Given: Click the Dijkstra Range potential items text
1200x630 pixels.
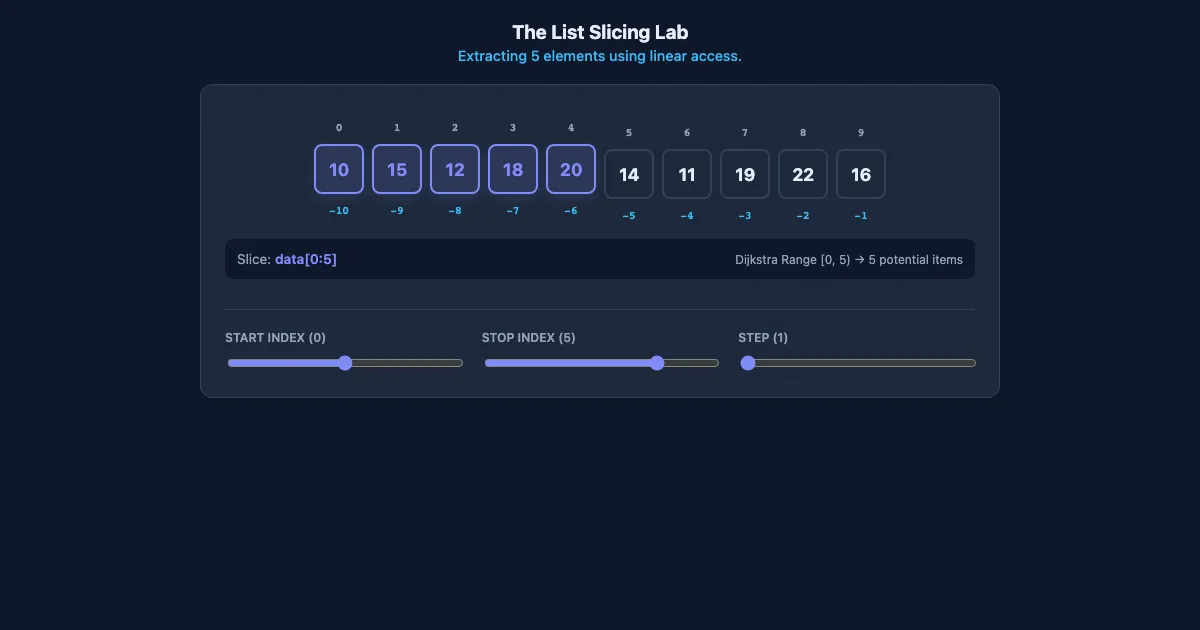Looking at the screenshot, I should 849,259.
